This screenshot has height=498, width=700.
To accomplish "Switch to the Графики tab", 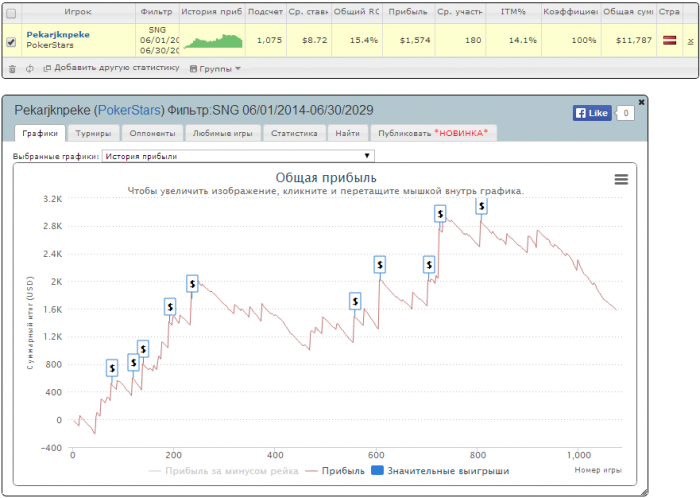I will click(40, 133).
